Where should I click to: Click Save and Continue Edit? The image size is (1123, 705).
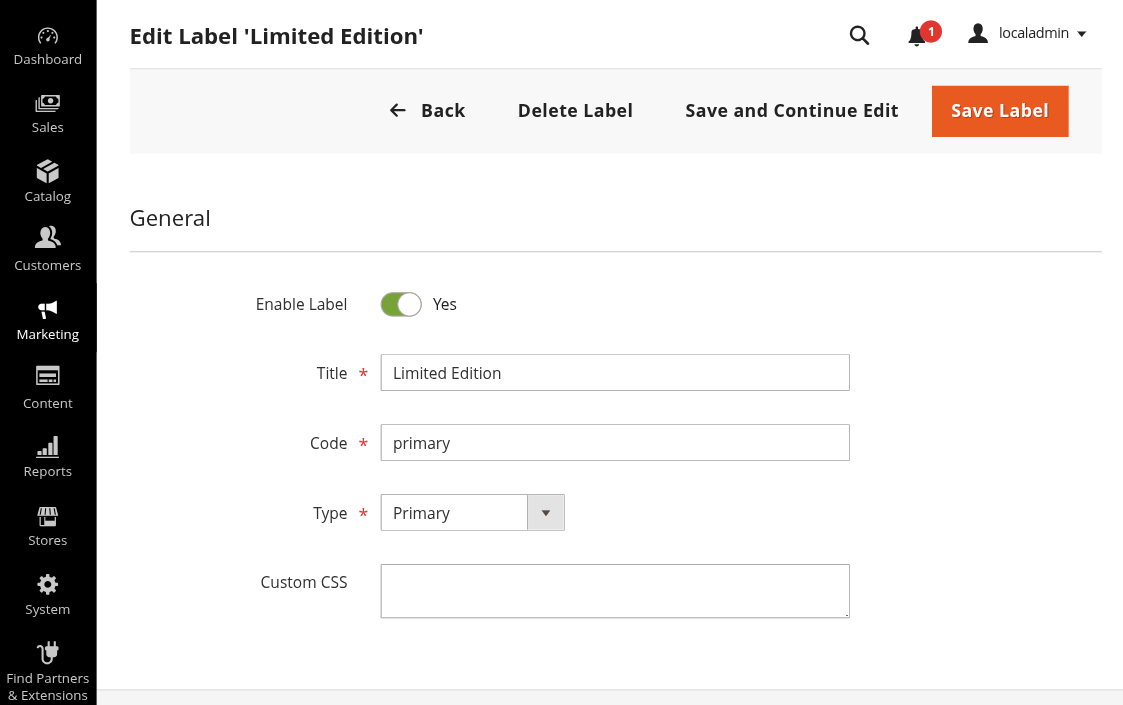791,111
